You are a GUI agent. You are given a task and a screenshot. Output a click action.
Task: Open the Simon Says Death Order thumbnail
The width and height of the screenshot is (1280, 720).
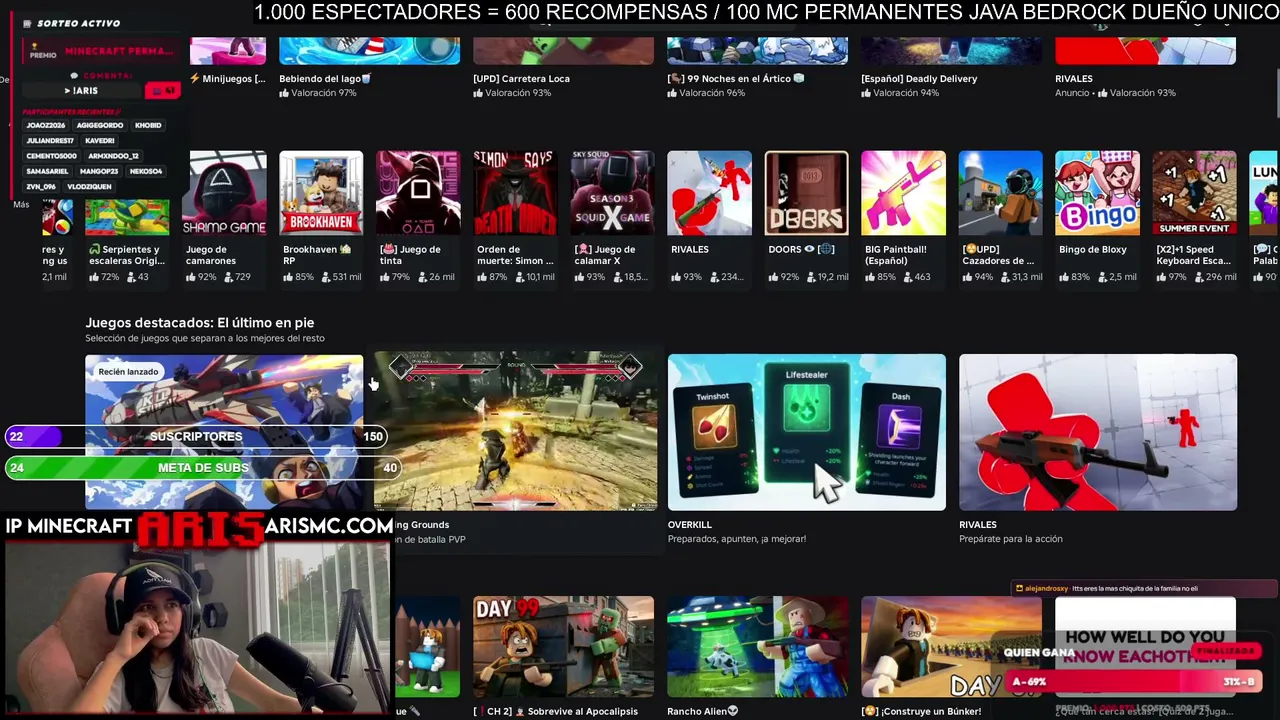(515, 193)
